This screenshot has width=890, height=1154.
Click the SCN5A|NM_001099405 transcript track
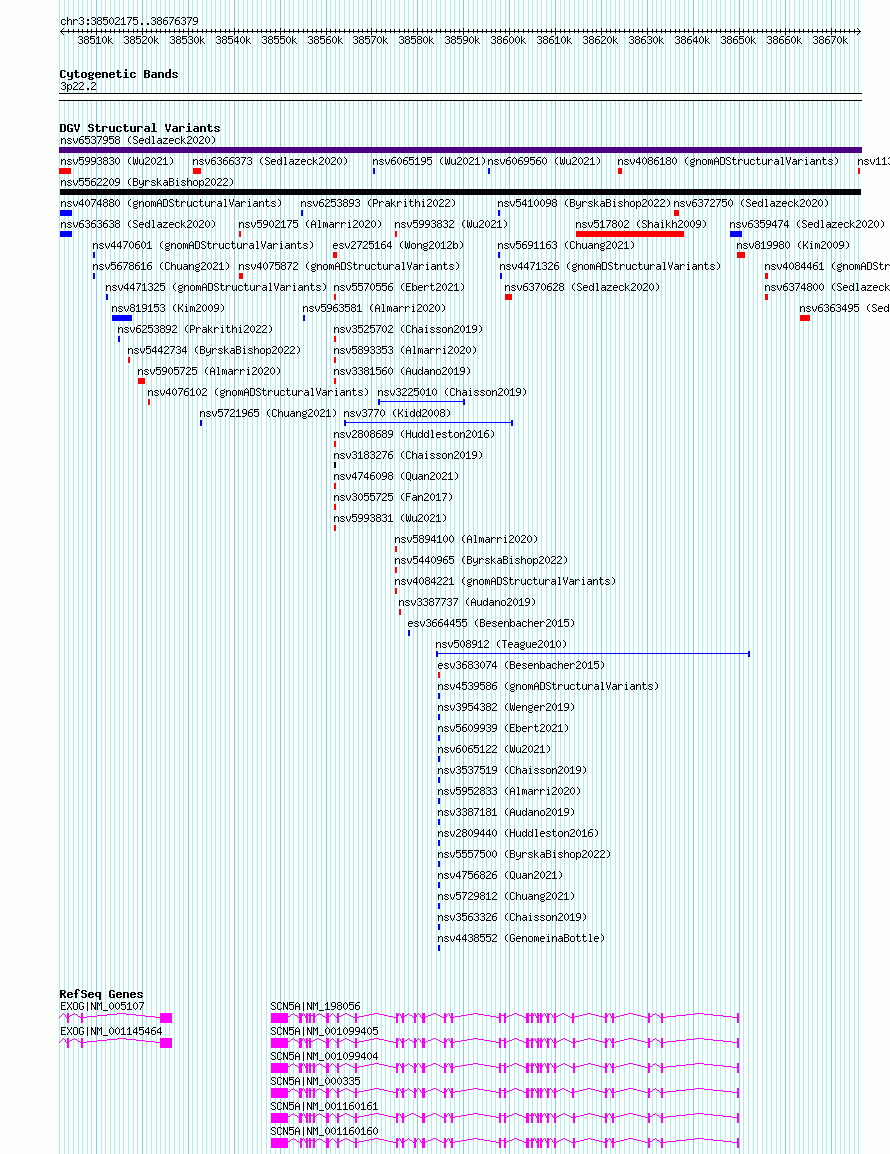[505, 1043]
